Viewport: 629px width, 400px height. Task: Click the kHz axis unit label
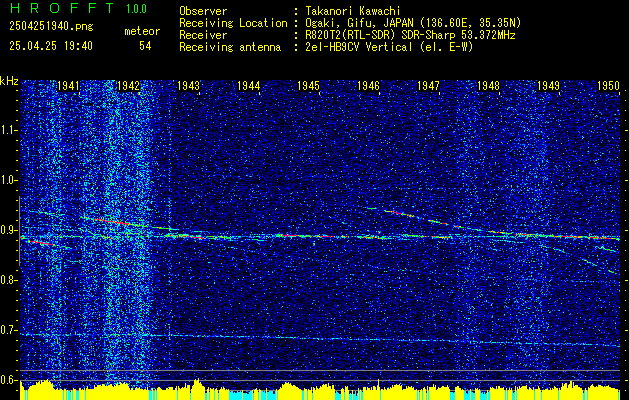pos(9,81)
